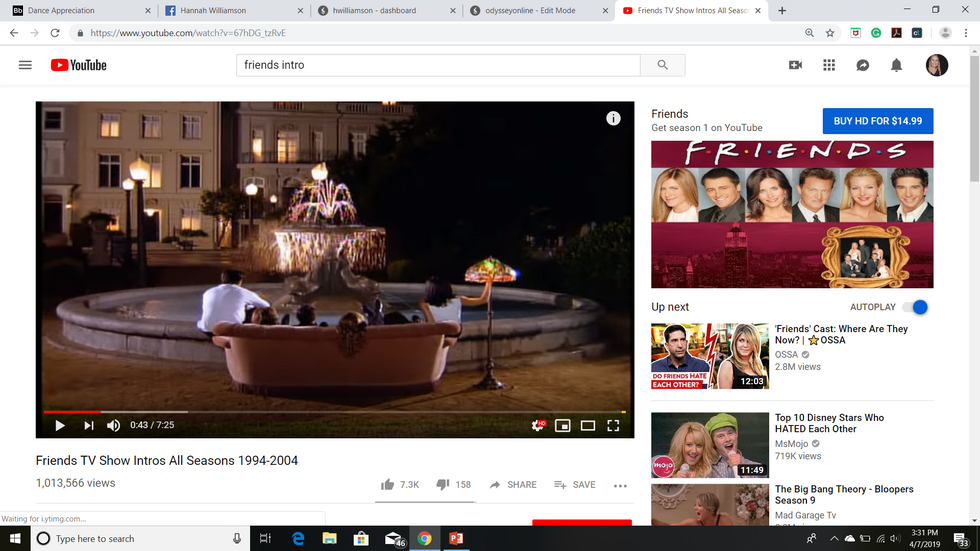Click the YouTube logo
The height and width of the screenshot is (551, 980).
coord(79,65)
